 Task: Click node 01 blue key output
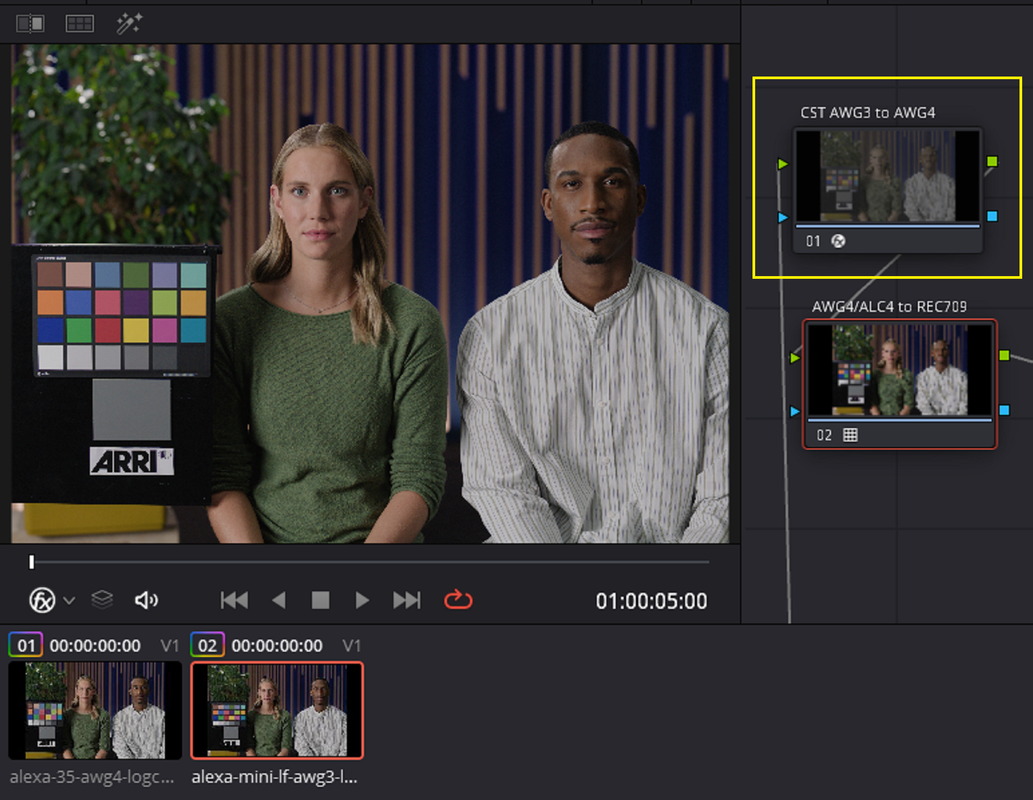pyautogui.click(x=992, y=216)
